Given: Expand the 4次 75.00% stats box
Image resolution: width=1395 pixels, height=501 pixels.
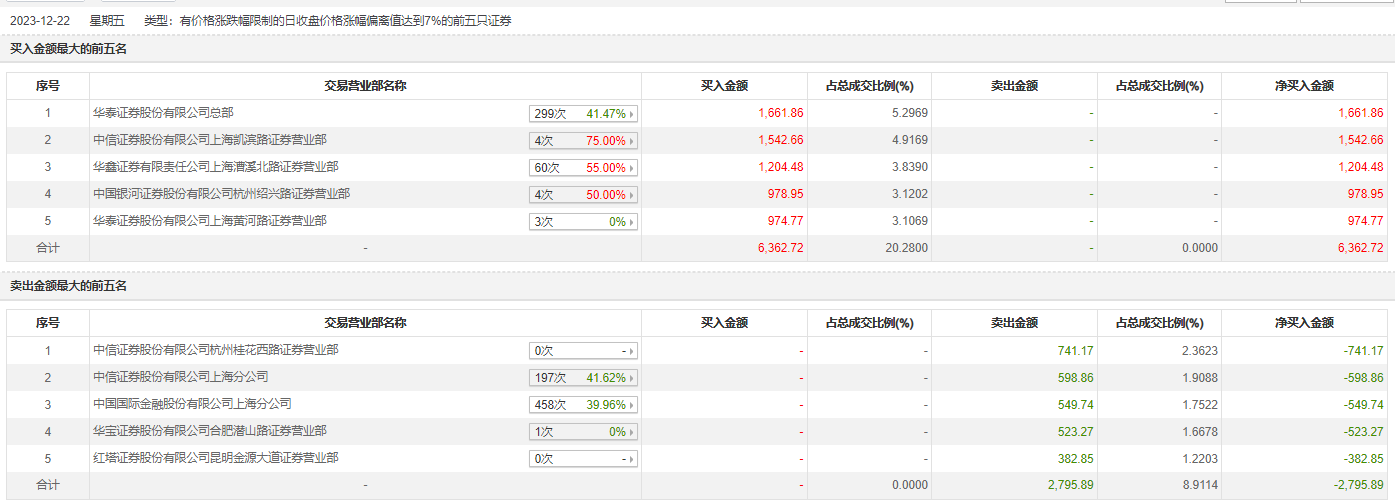Looking at the screenshot, I should [x=584, y=141].
